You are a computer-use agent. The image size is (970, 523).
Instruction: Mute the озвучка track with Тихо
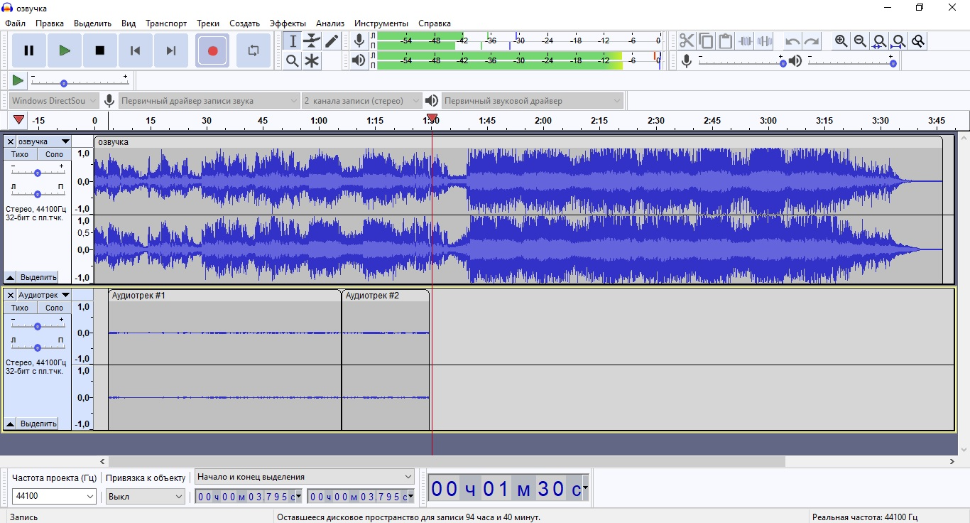pyautogui.click(x=20, y=154)
